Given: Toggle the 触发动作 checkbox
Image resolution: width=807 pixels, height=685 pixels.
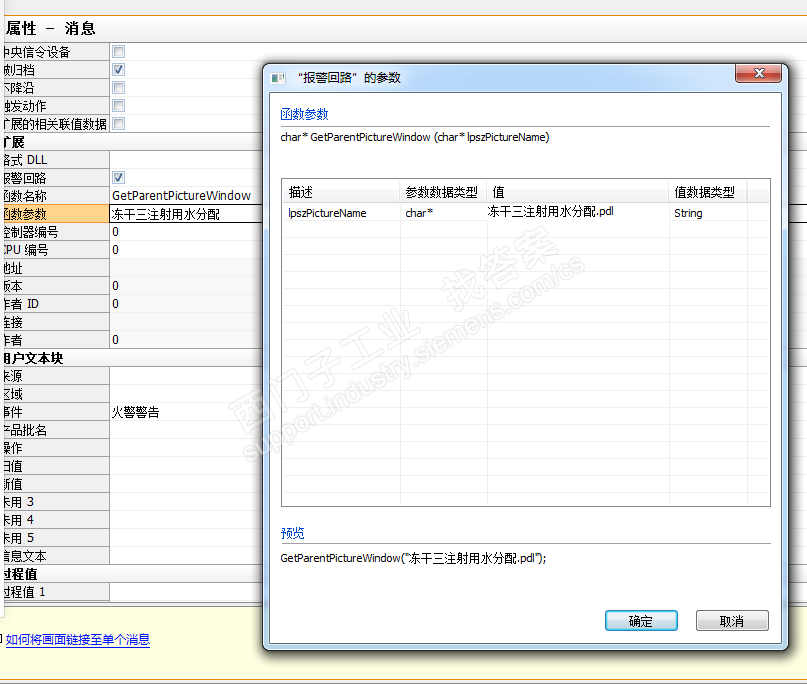Looking at the screenshot, I should click(x=118, y=106).
